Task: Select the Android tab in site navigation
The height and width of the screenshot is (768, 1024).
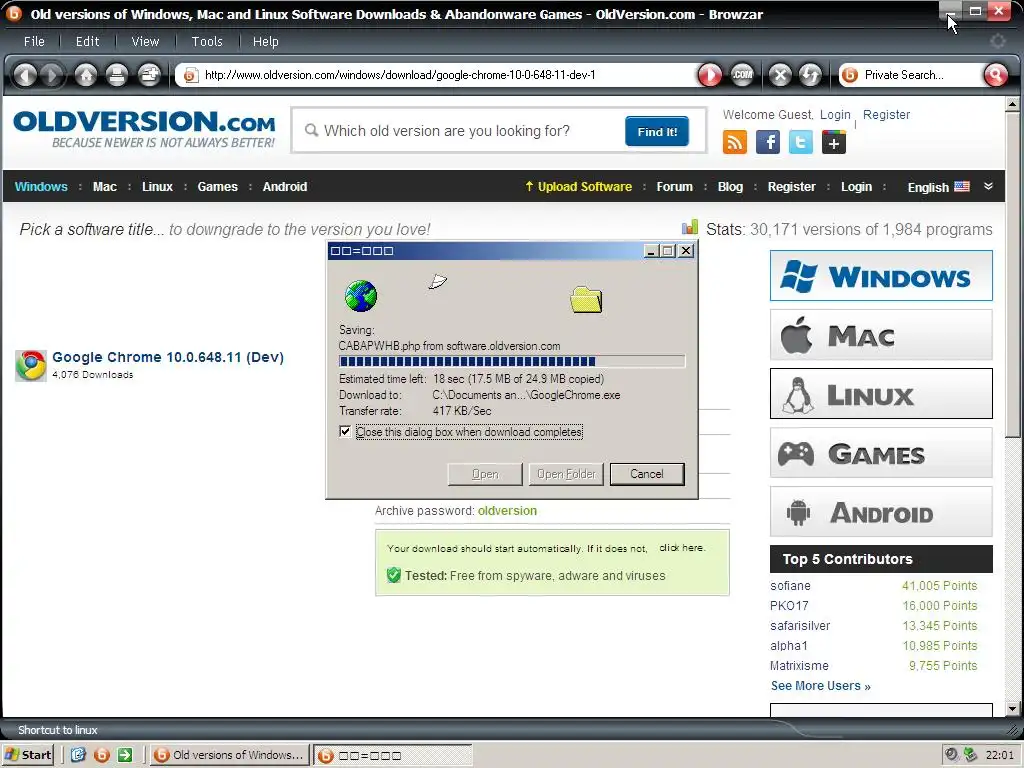Action: point(285,187)
